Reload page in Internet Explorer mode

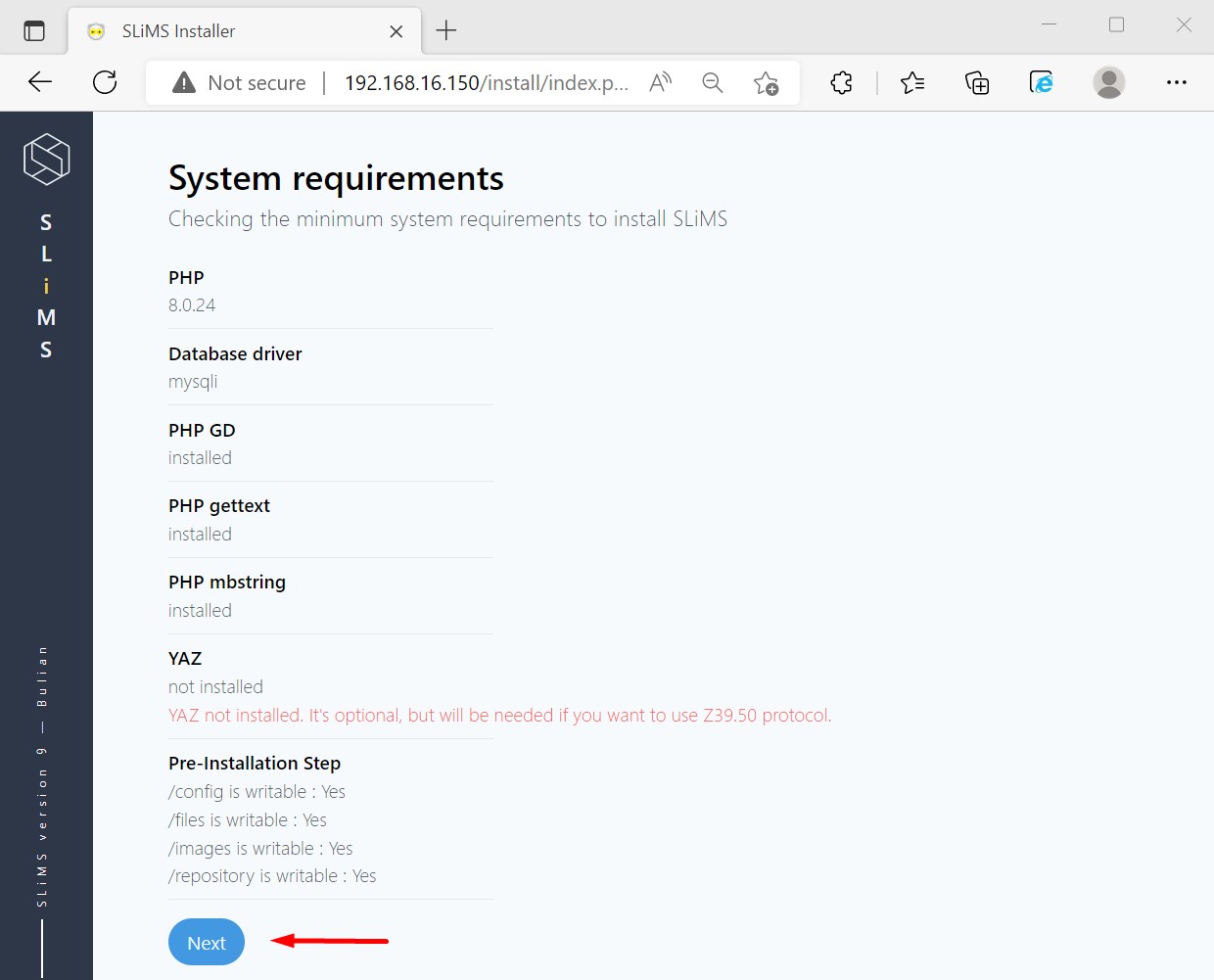1042,83
